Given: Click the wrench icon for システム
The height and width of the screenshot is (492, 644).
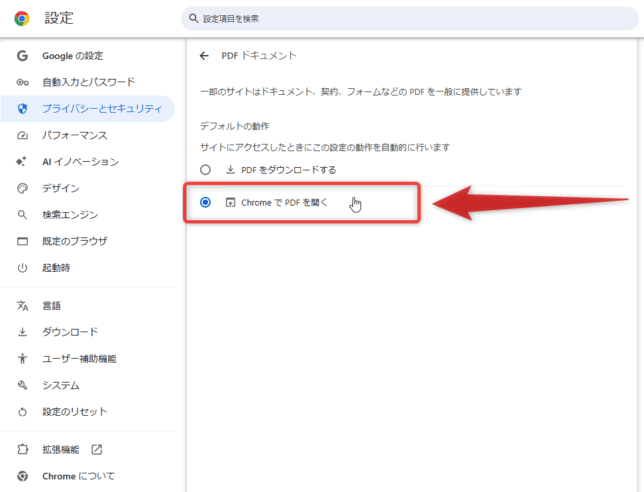Looking at the screenshot, I should 22,385.
